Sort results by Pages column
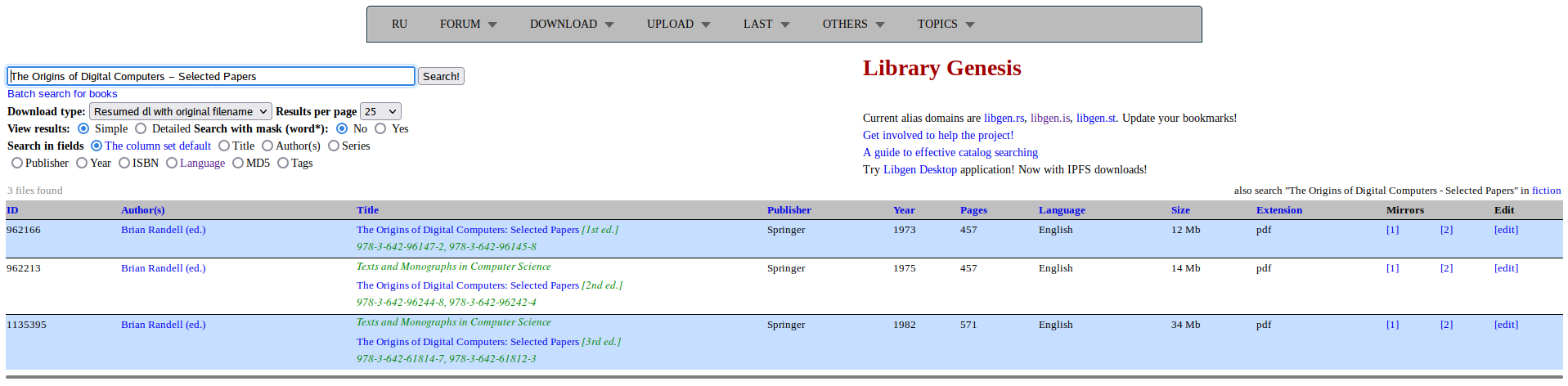The height and width of the screenshot is (386, 1568). point(973,210)
